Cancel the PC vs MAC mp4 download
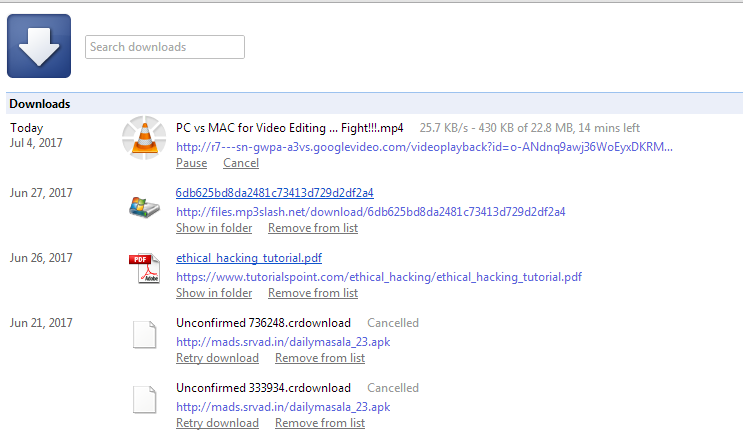This screenshot has height=439, width=743. 241,163
